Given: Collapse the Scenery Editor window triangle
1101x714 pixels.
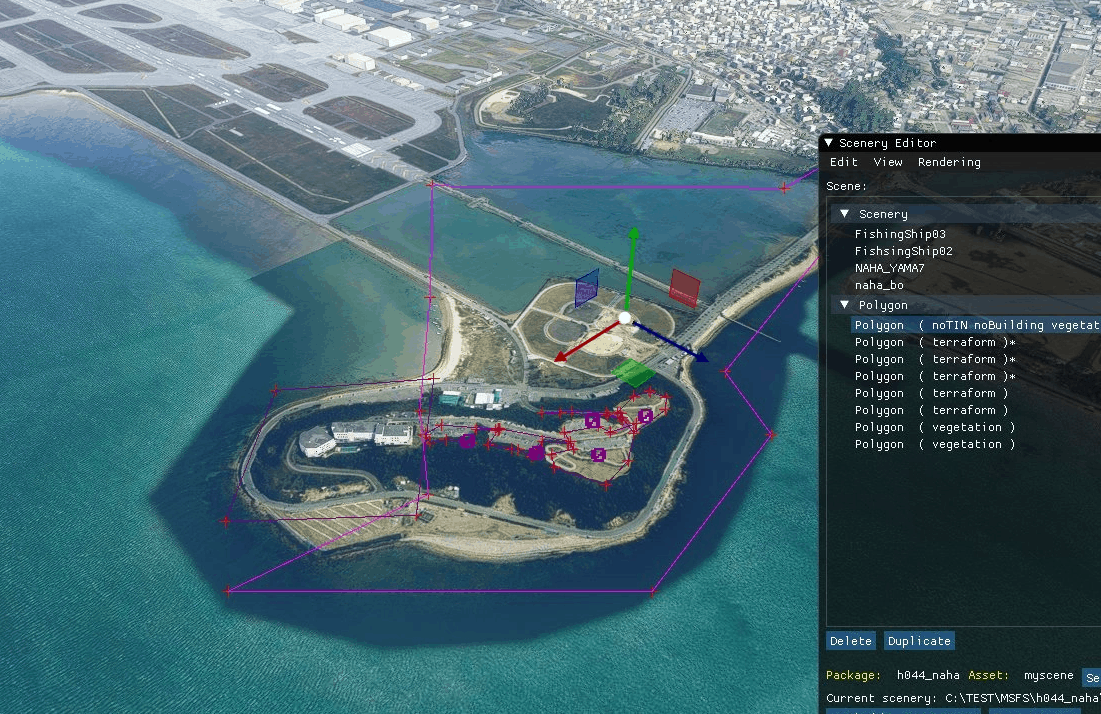Looking at the screenshot, I should [x=829, y=143].
